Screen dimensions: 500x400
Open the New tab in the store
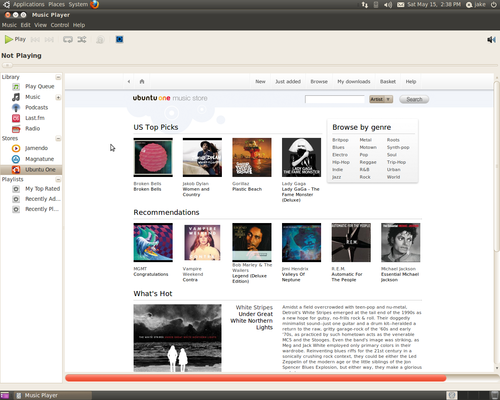[260, 81]
